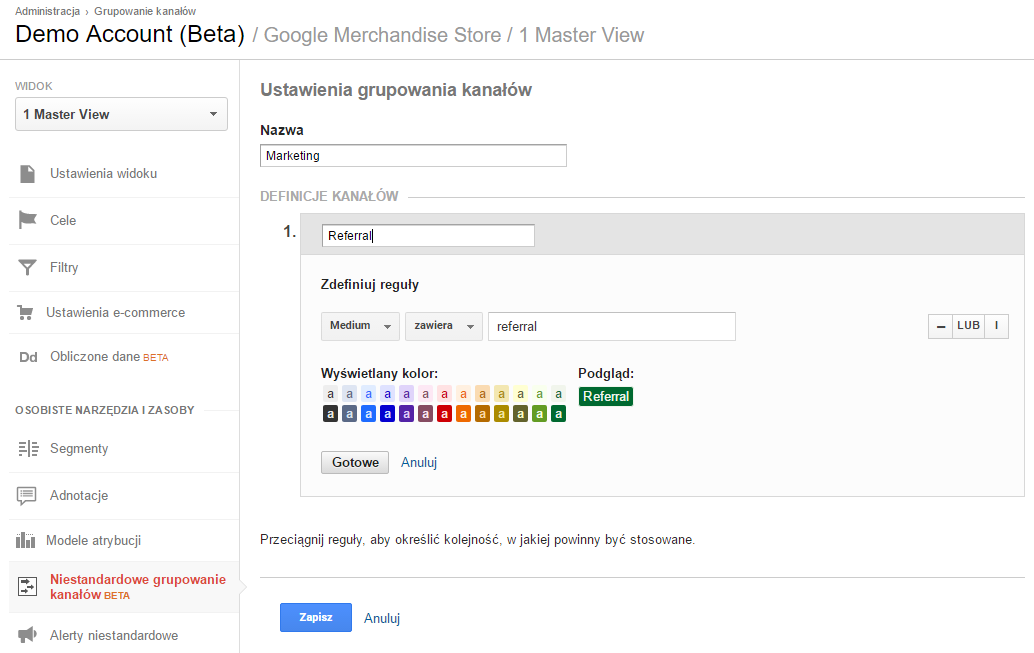The width and height of the screenshot is (1034, 653).
Task: Click the Cele flag icon
Action: [x=28, y=220]
